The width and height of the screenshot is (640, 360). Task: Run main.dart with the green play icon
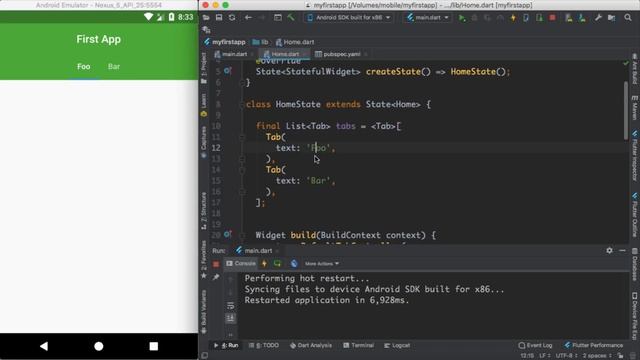click(x=462, y=18)
